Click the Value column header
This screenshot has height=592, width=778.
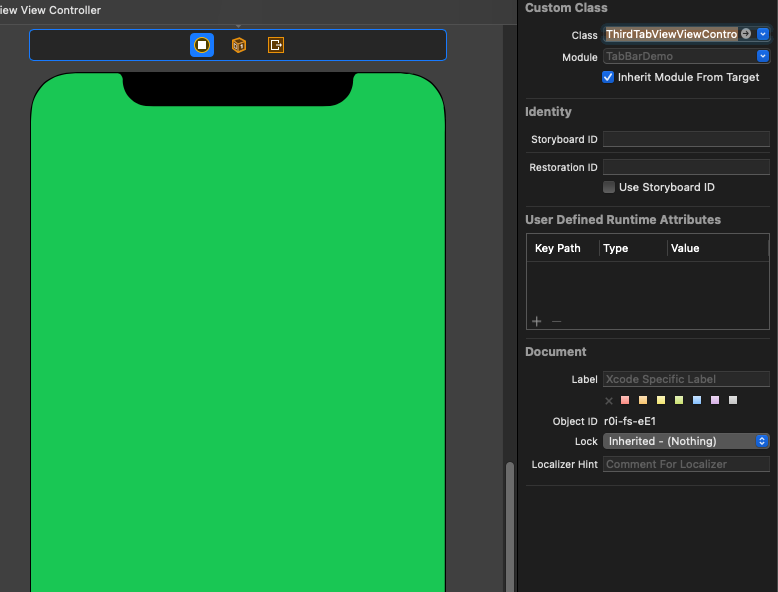685,248
